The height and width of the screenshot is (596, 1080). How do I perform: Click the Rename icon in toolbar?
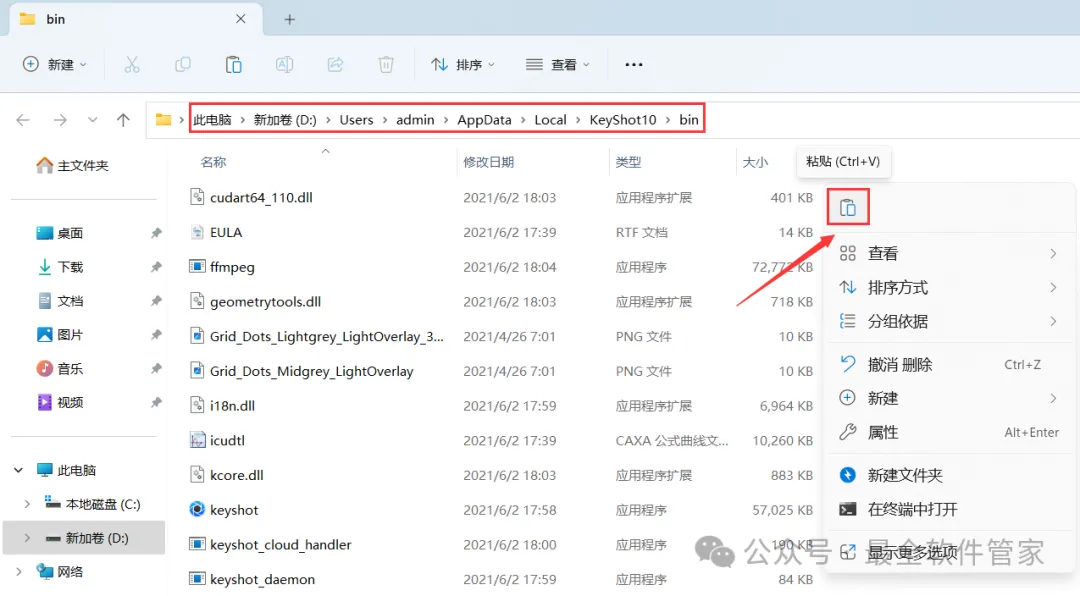click(x=284, y=65)
